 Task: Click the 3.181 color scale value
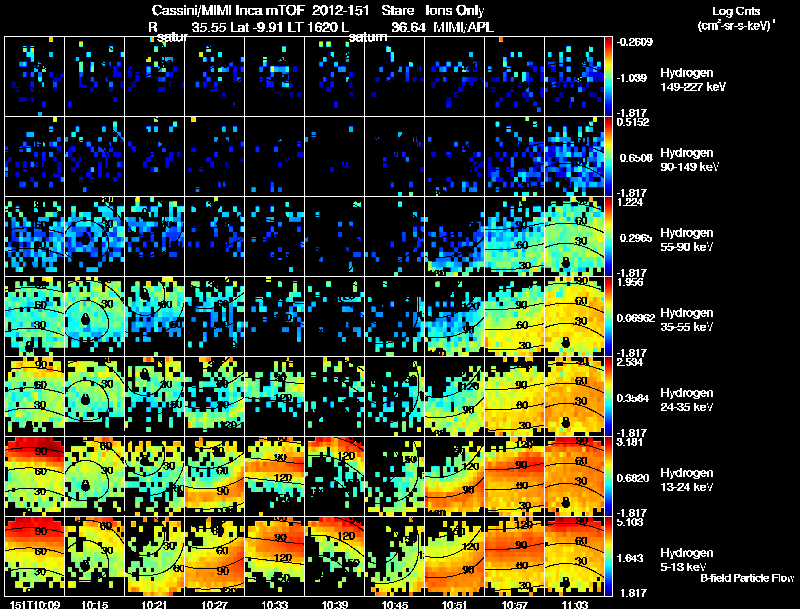630,442
